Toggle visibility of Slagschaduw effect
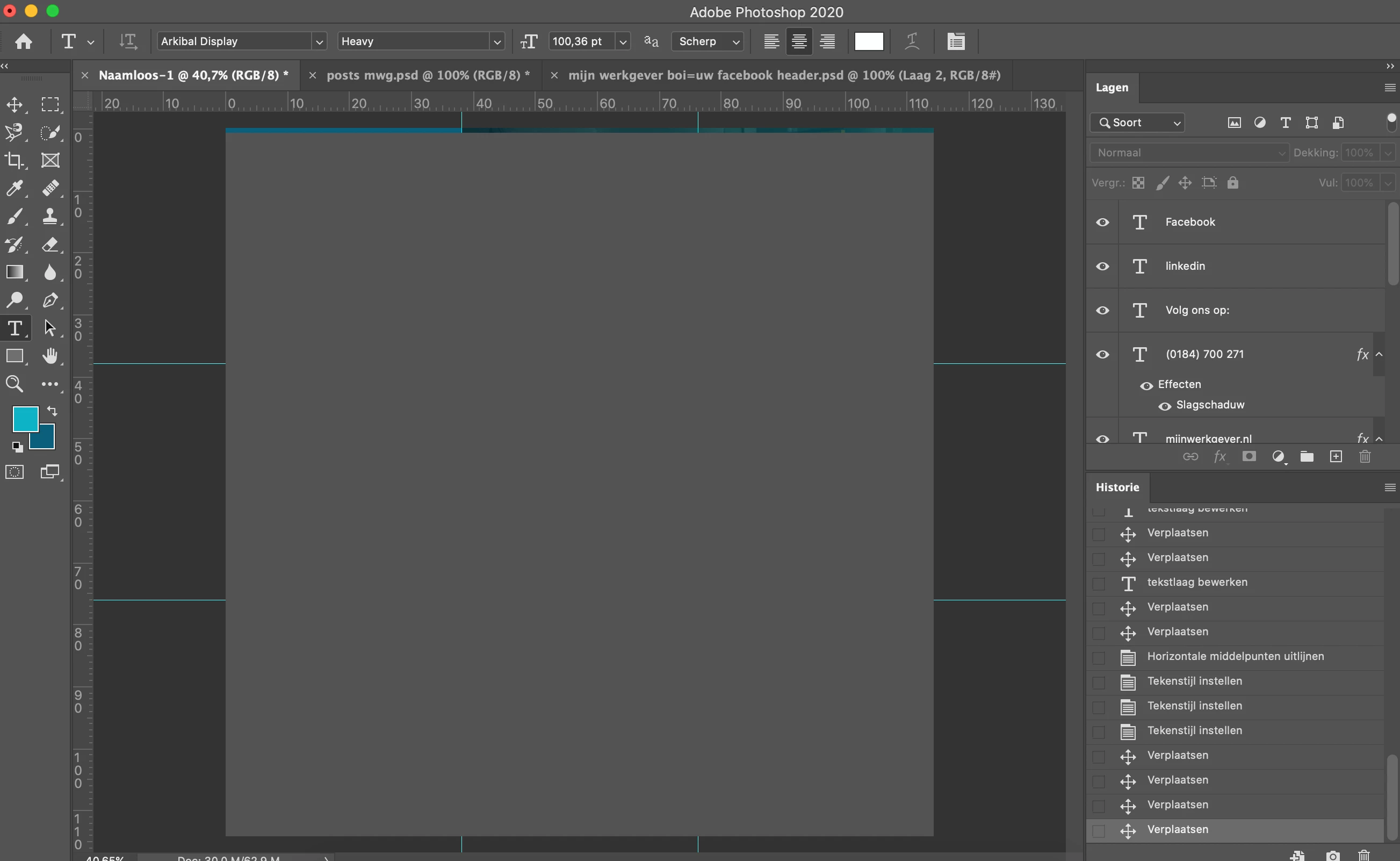This screenshot has width=1400, height=861. tap(1164, 406)
